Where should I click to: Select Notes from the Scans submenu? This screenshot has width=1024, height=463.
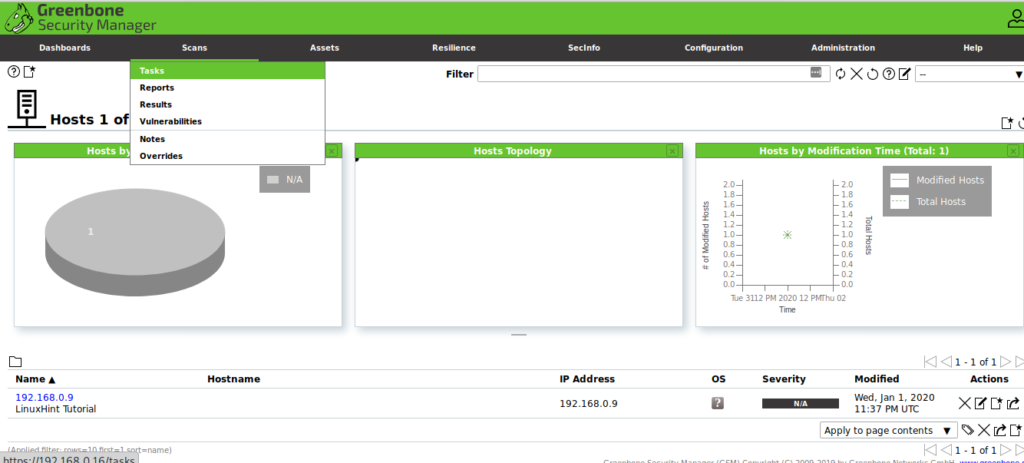pos(227,139)
